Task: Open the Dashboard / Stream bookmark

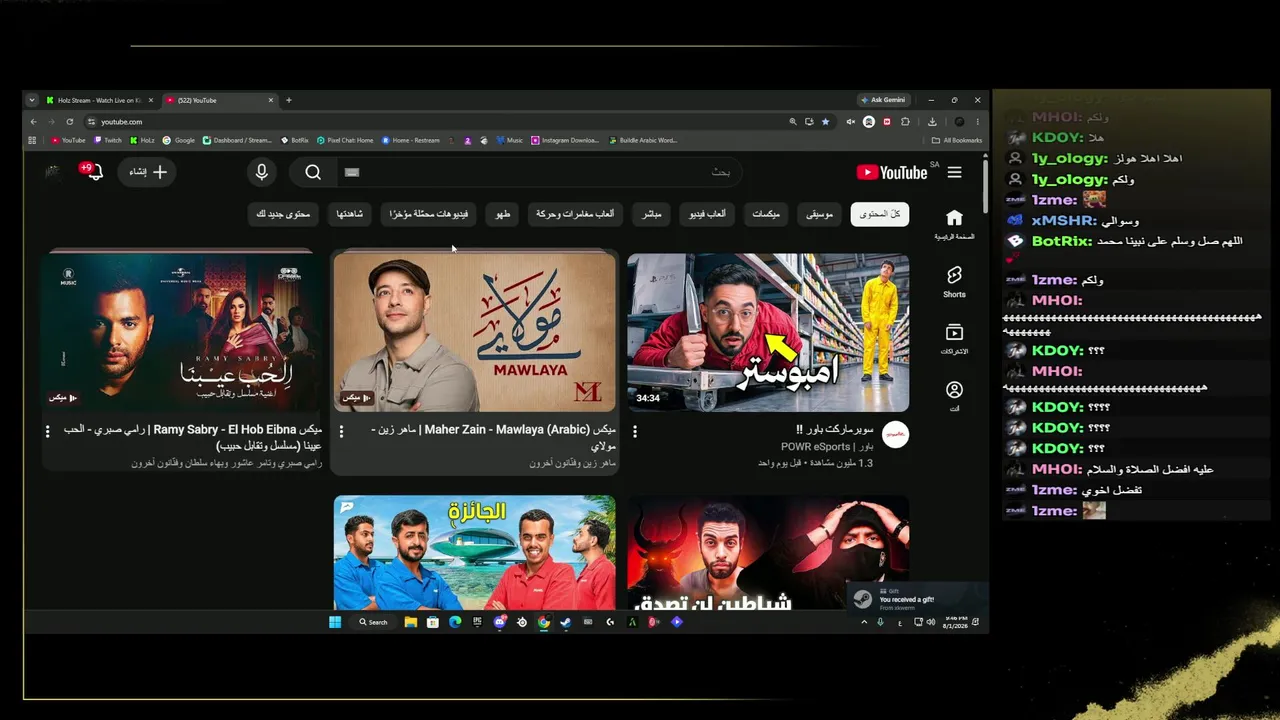Action: click(x=237, y=140)
